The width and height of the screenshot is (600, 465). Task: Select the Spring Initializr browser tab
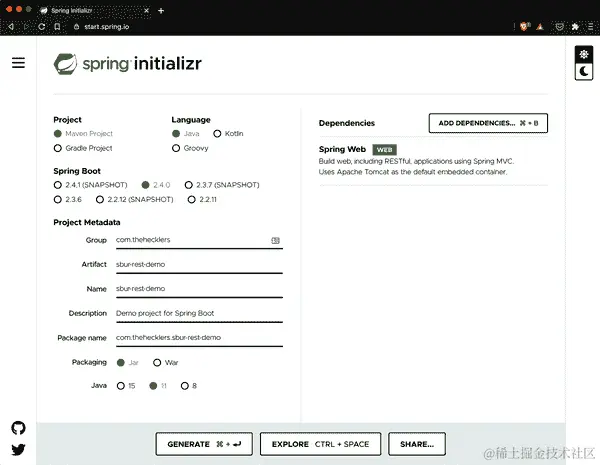tap(95, 11)
